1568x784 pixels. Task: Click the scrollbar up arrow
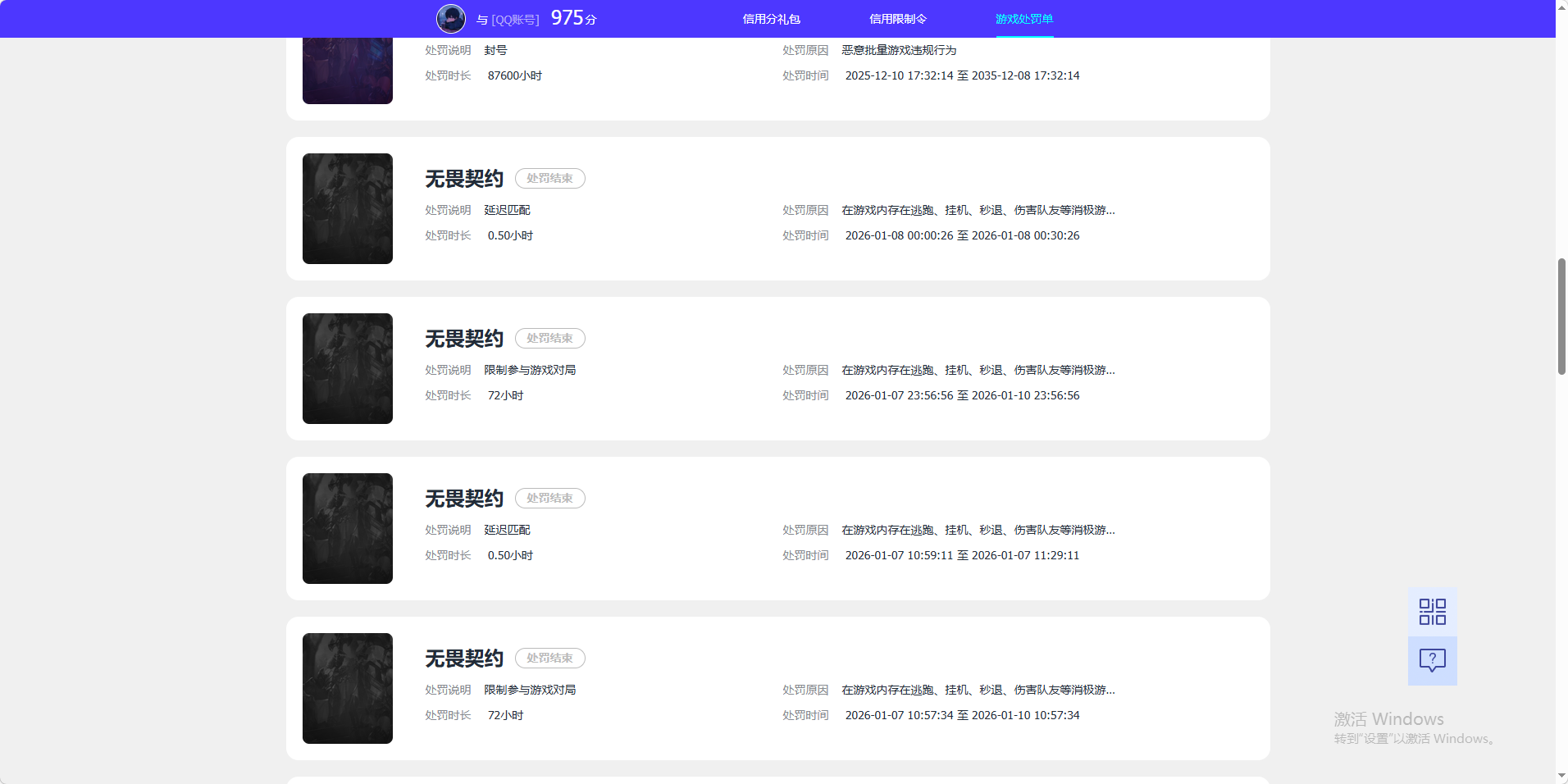[1560, 7]
